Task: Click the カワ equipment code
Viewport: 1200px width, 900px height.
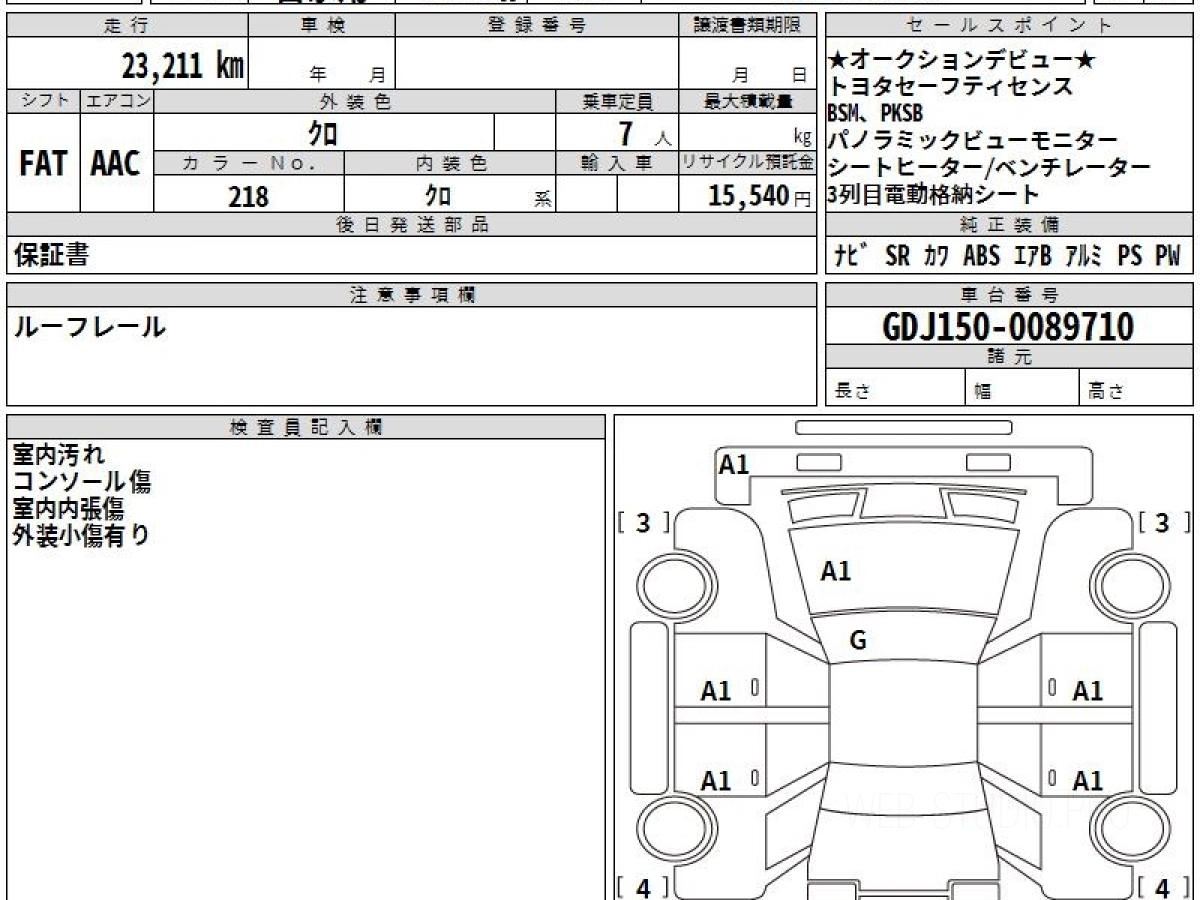Action: (937, 256)
